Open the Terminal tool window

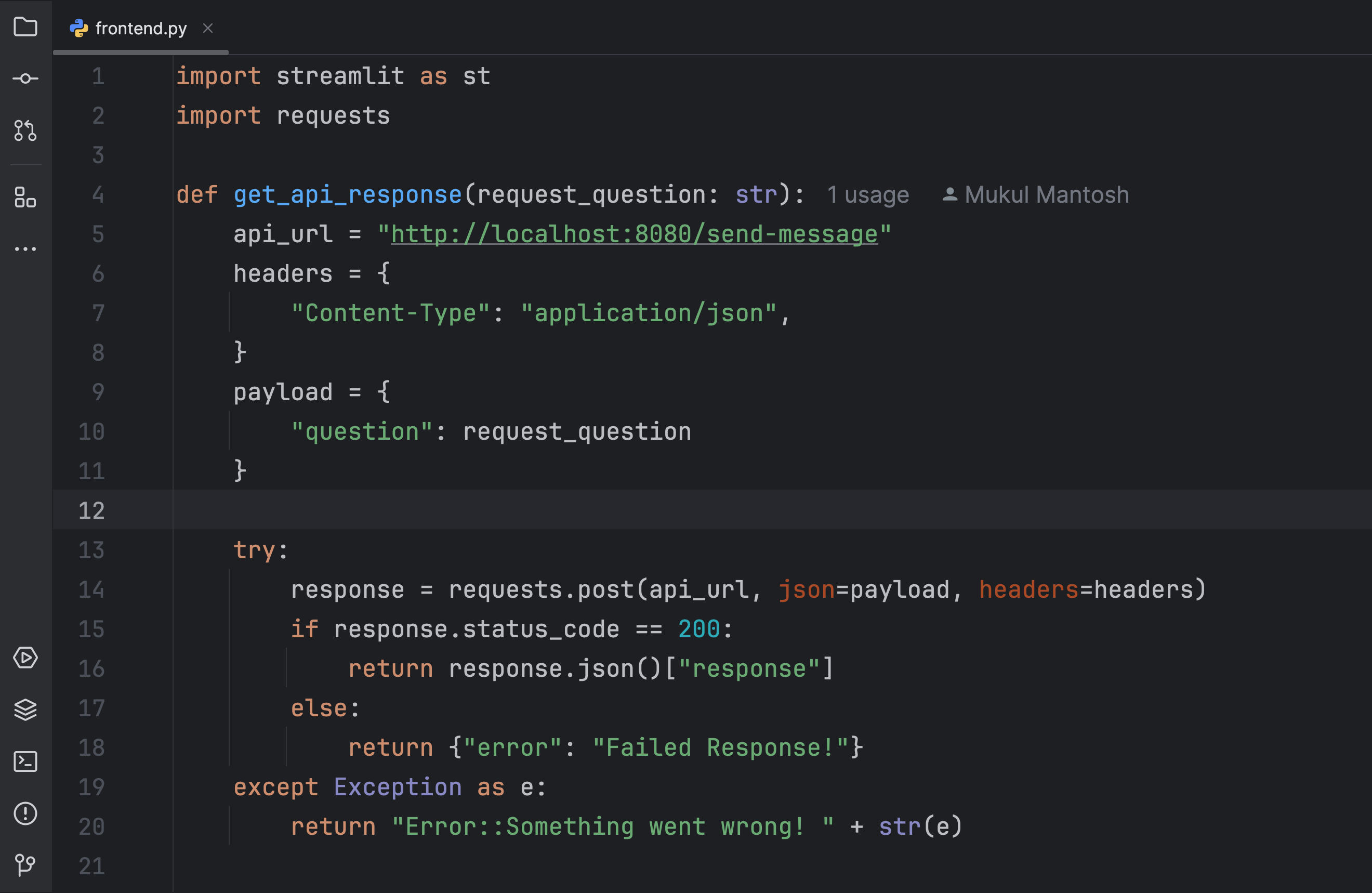pyautogui.click(x=25, y=761)
